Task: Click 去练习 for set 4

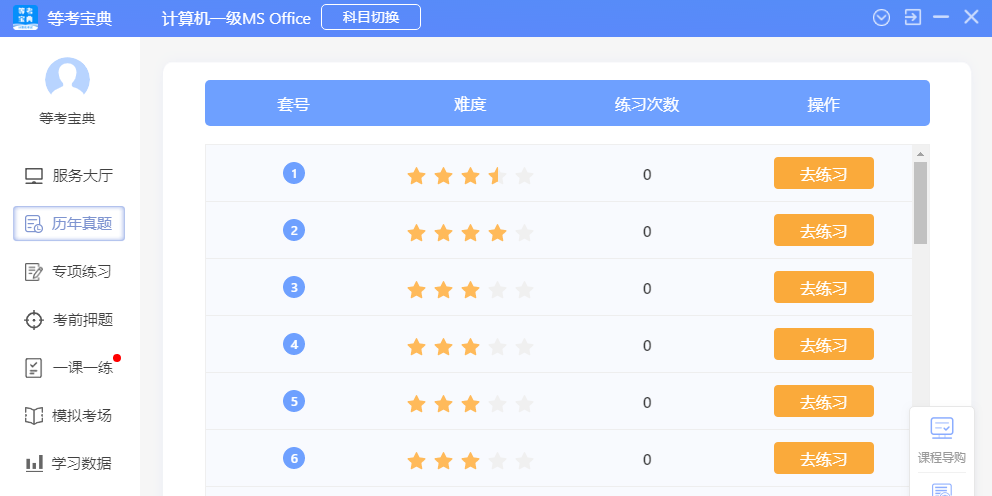Action: pyautogui.click(x=824, y=344)
